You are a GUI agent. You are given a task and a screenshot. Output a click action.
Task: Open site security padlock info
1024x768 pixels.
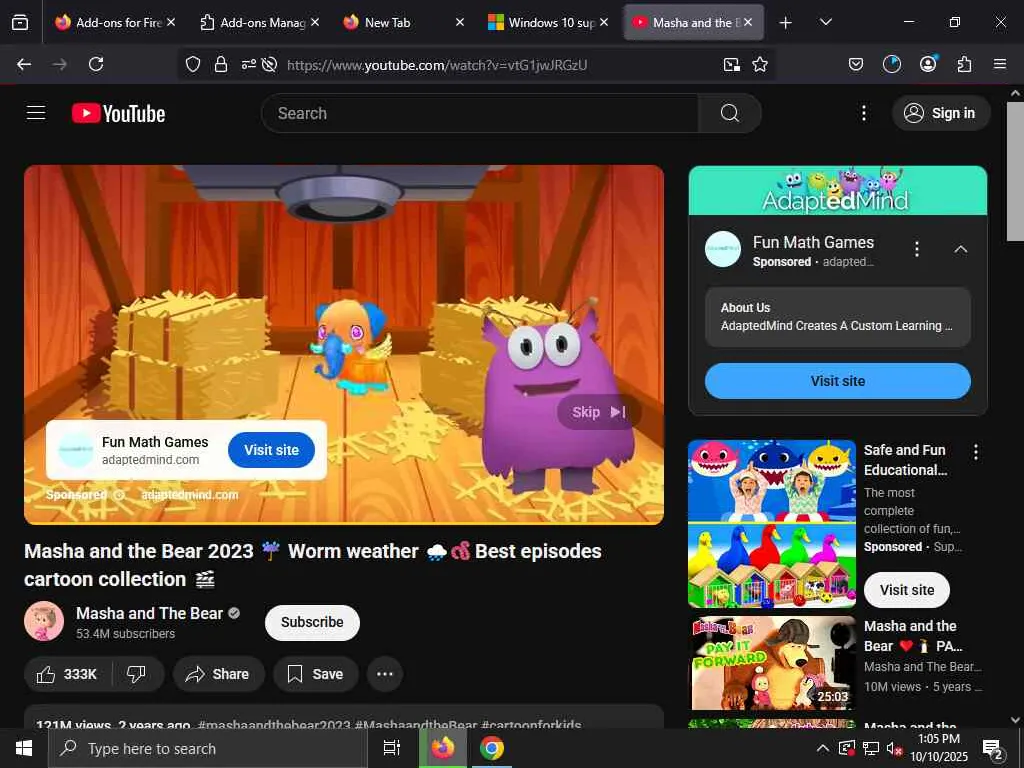click(221, 64)
